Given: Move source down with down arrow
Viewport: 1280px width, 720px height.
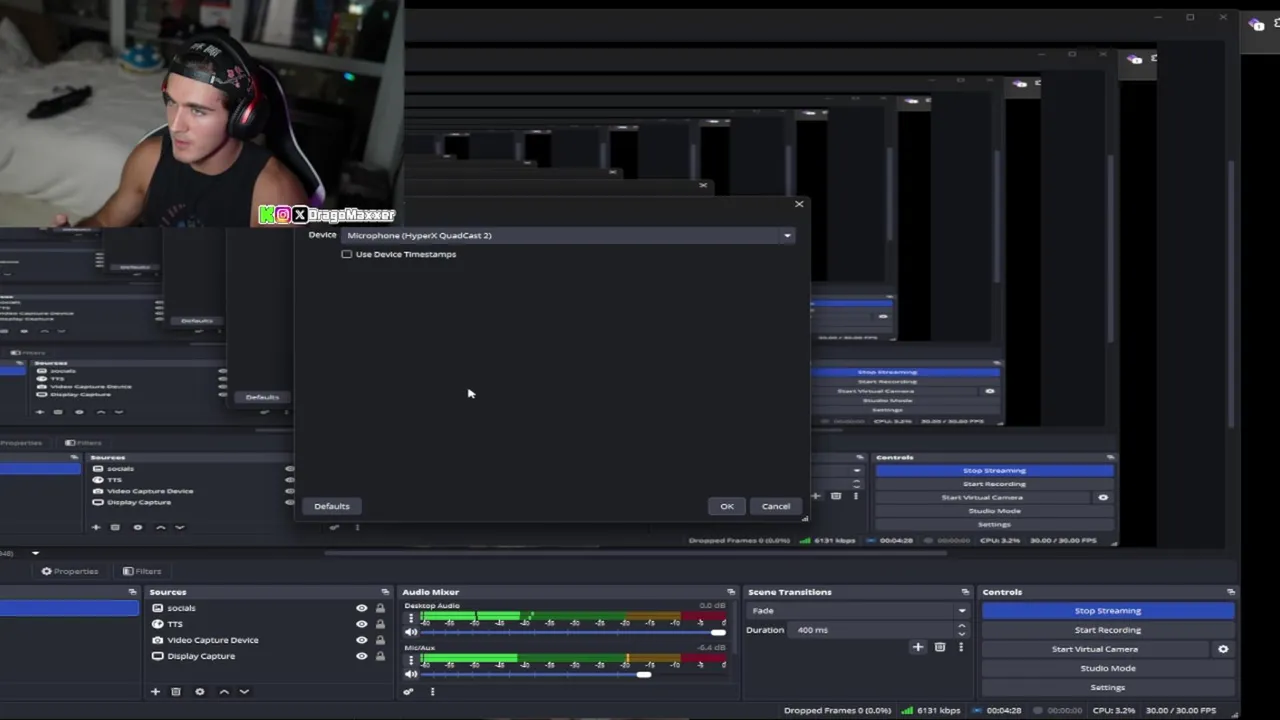Looking at the screenshot, I should 244,691.
